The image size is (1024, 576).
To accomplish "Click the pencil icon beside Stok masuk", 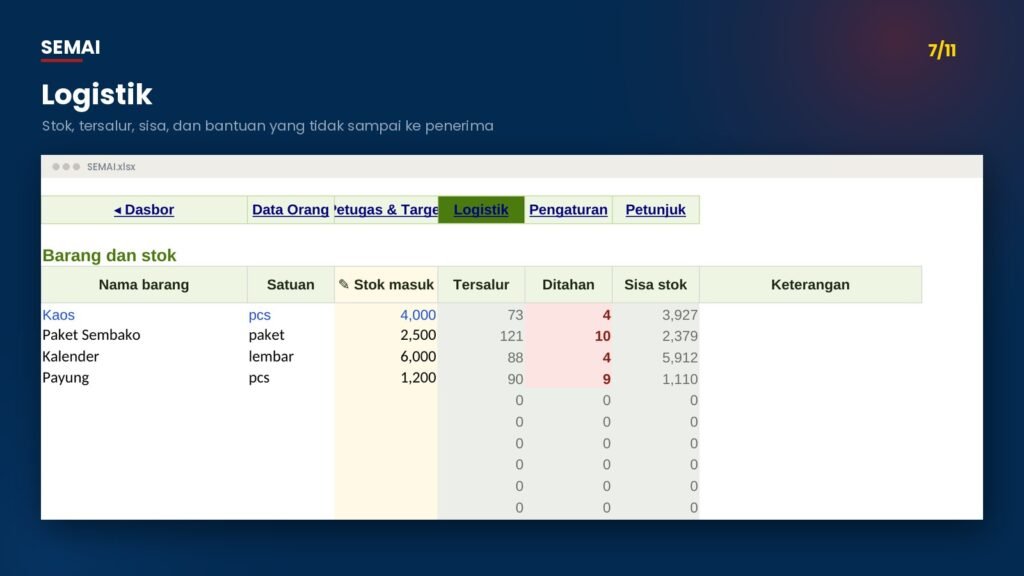I will (x=344, y=284).
